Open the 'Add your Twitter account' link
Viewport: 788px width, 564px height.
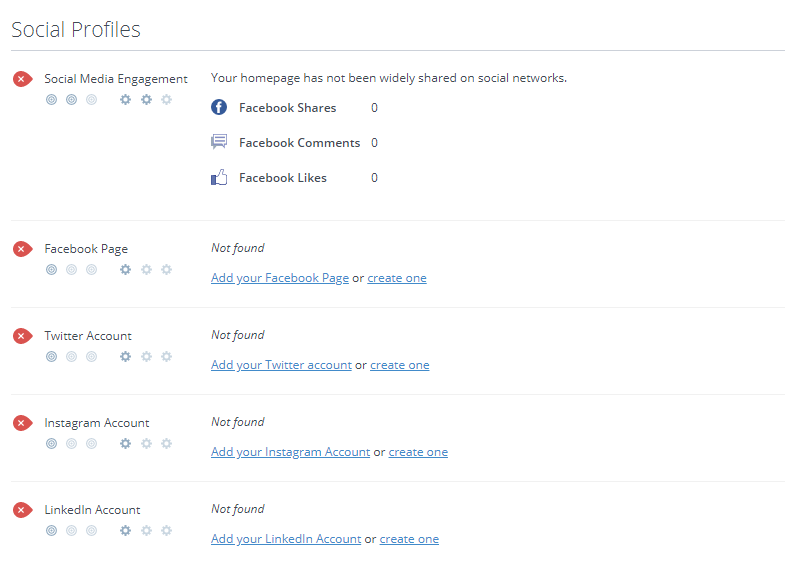(x=281, y=365)
